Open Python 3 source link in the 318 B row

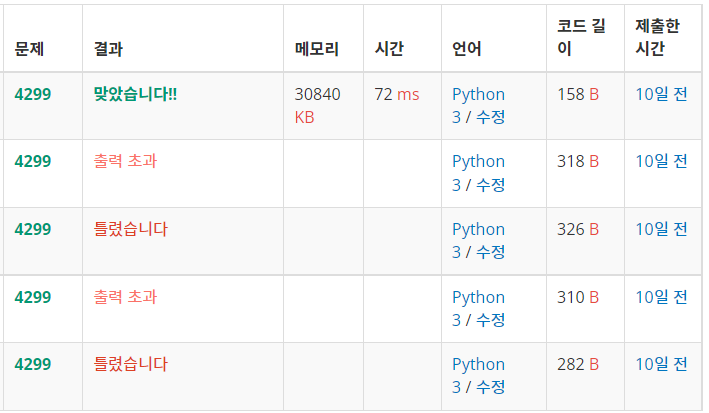point(478,172)
